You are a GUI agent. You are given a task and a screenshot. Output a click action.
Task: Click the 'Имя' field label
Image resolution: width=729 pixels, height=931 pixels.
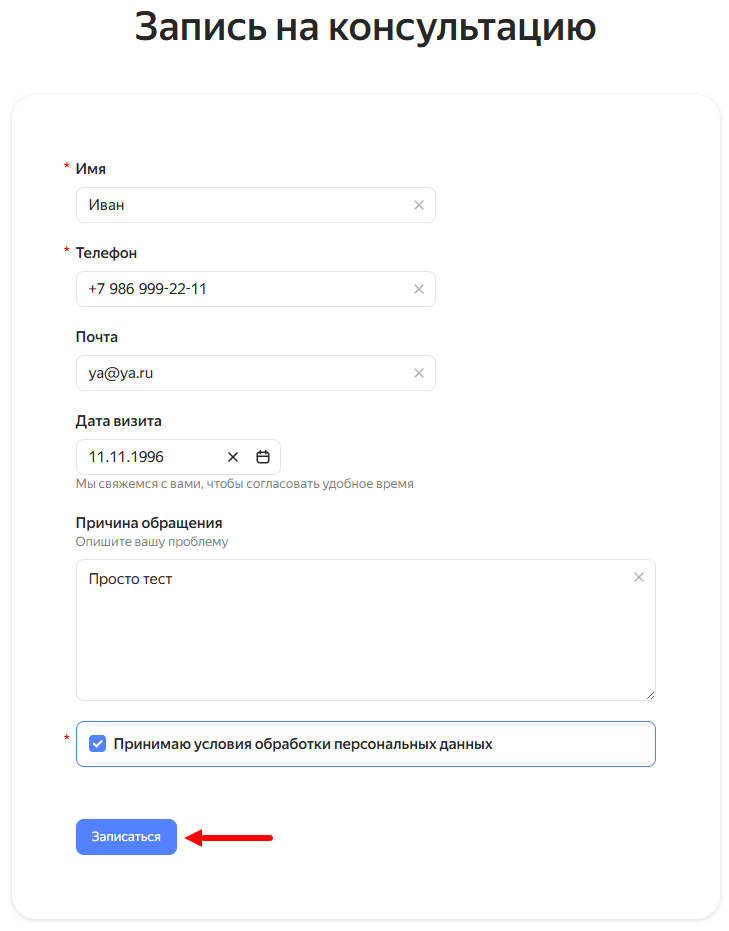91,169
